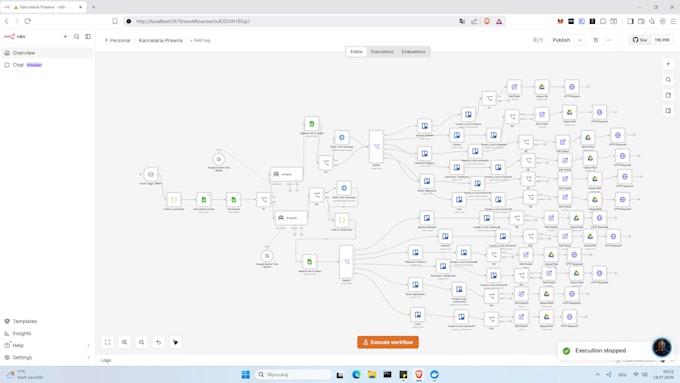This screenshot has height=383, width=680.
Task: Switch to the Executions tab
Action: coord(382,52)
